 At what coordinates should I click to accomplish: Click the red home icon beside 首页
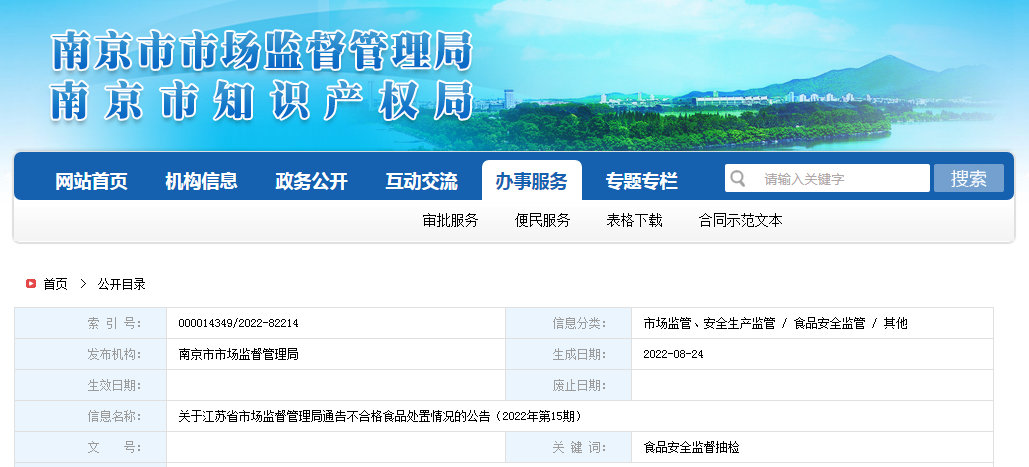pyautogui.click(x=31, y=284)
